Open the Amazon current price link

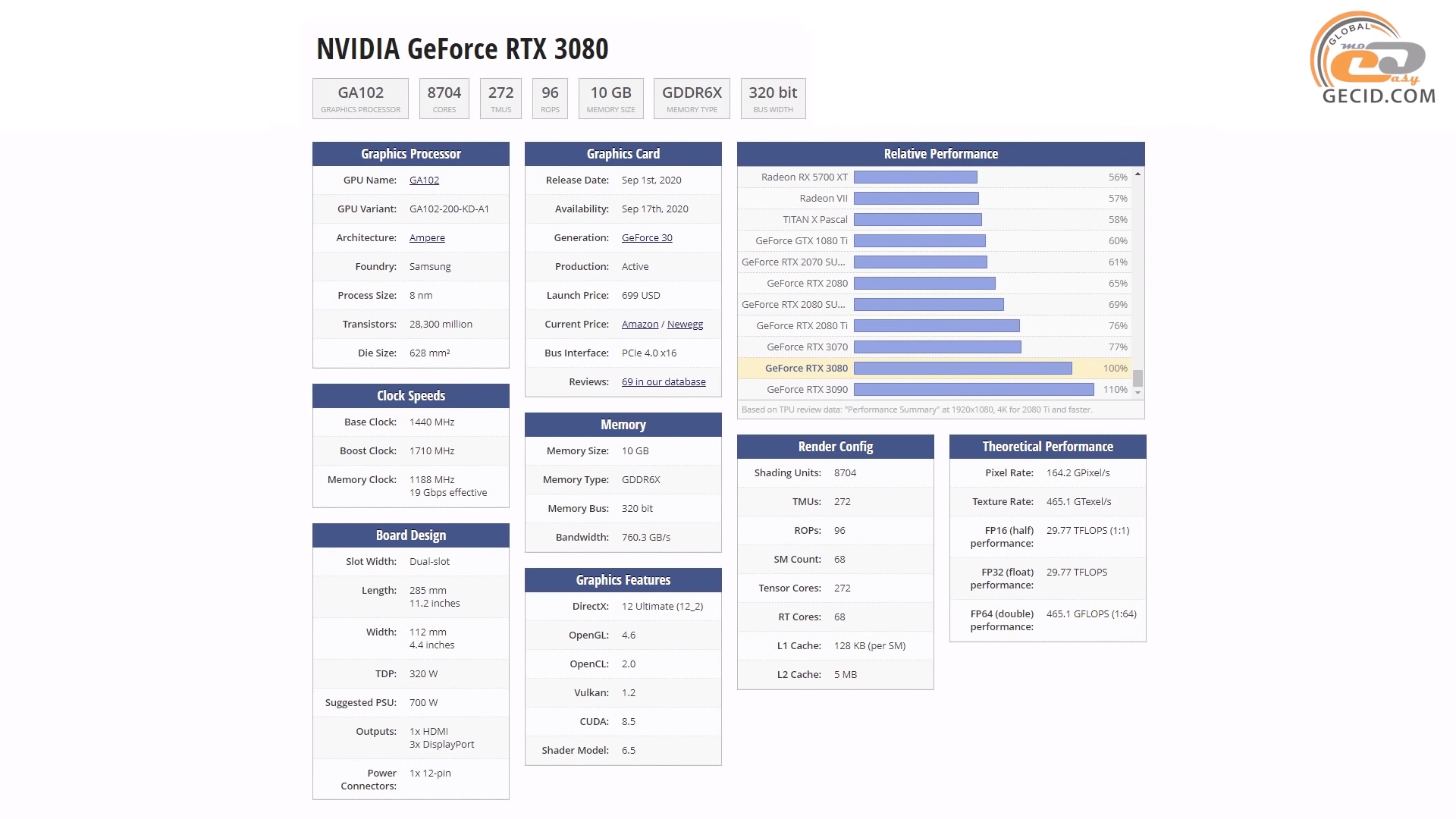(640, 324)
